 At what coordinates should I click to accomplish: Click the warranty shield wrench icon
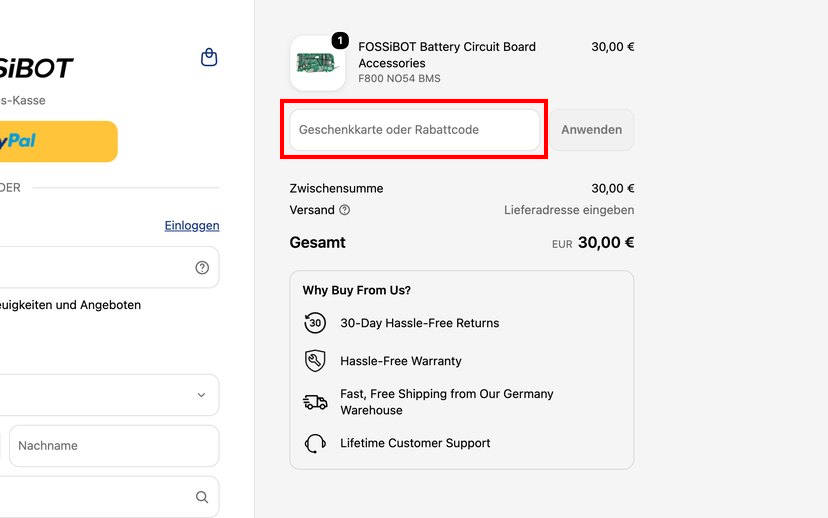click(x=315, y=361)
